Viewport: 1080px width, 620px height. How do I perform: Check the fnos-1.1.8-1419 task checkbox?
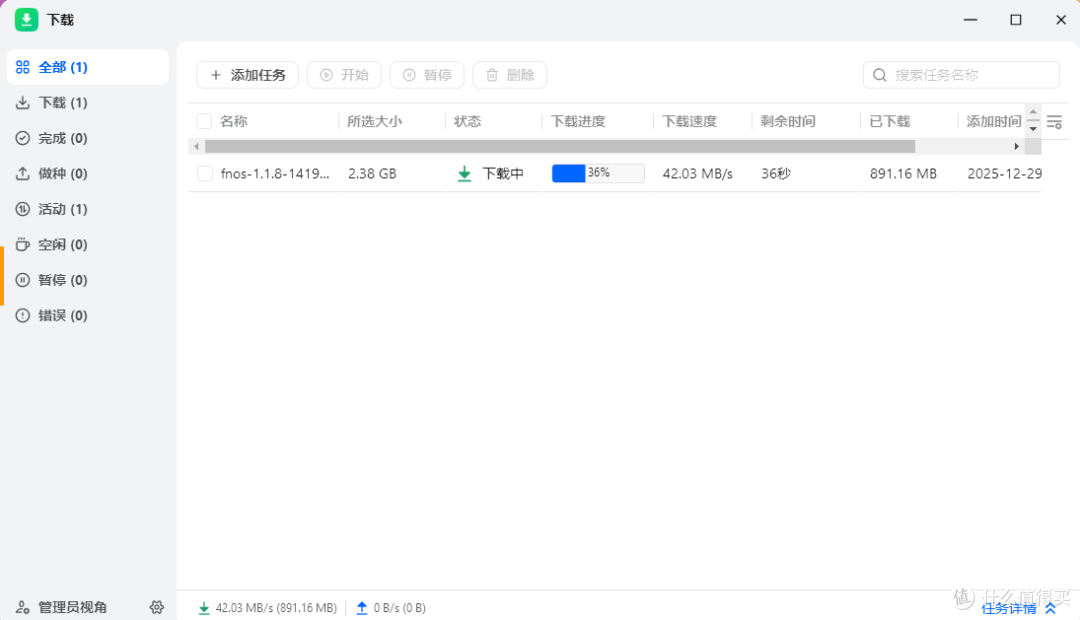pos(205,174)
